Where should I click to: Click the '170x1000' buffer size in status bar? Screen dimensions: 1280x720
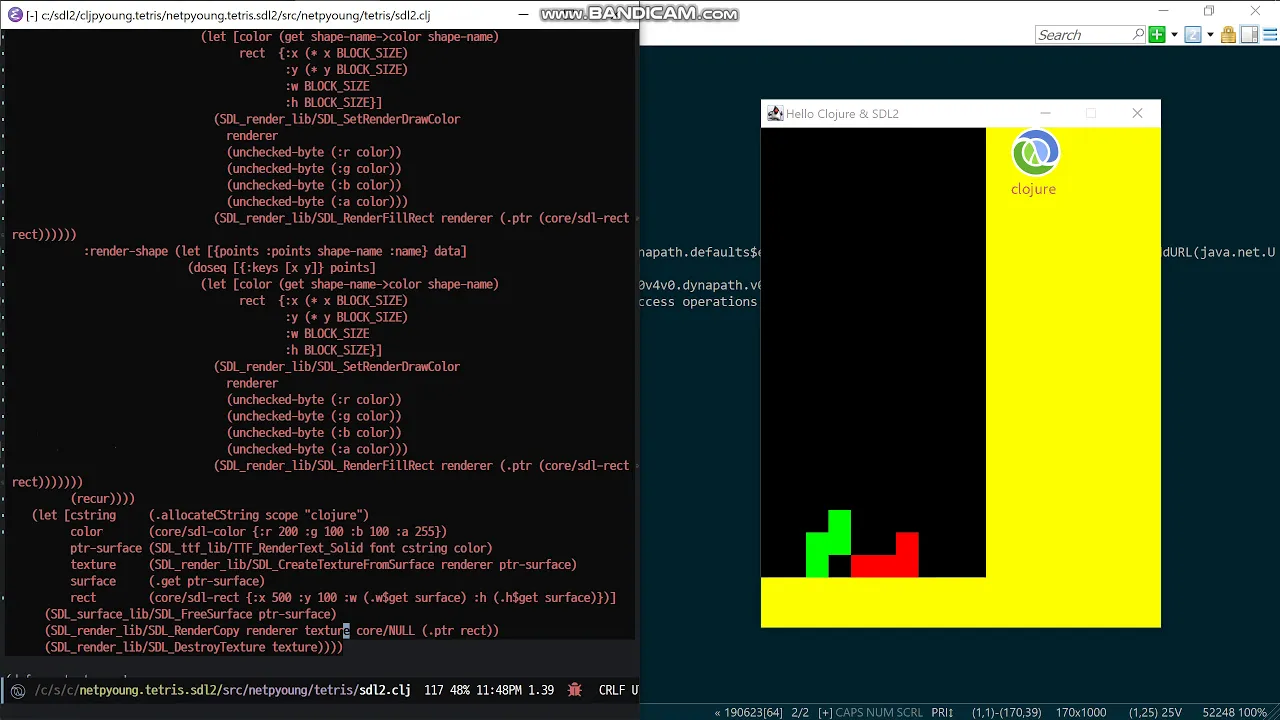1080,713
